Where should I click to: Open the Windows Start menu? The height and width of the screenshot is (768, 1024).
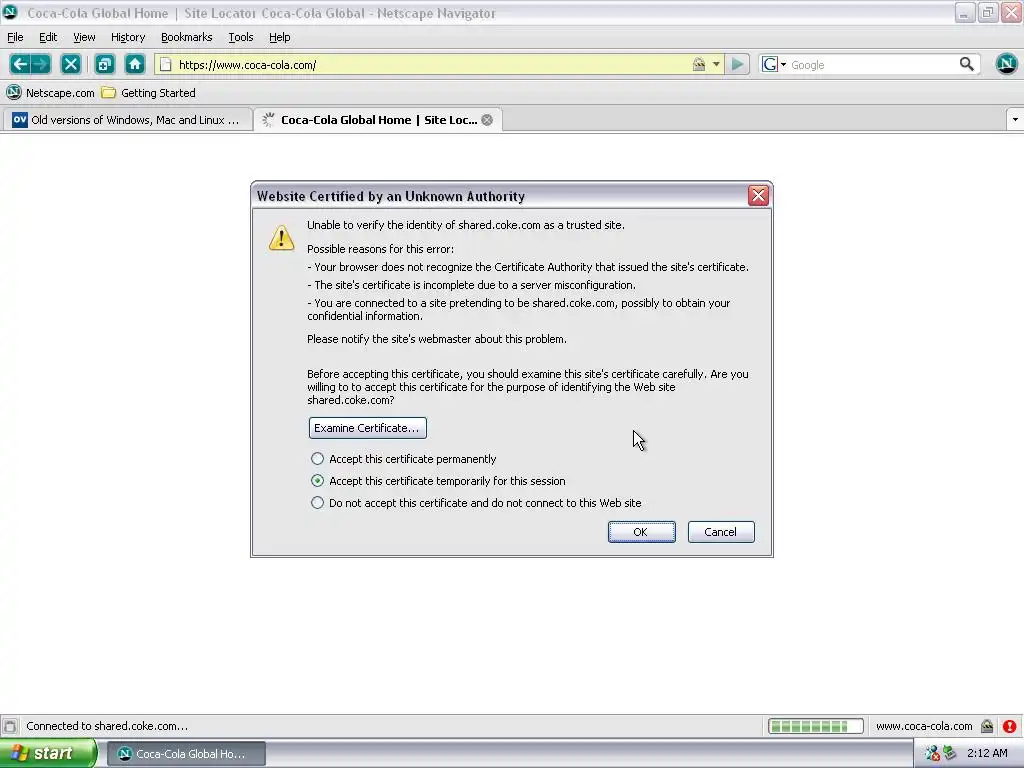point(47,754)
